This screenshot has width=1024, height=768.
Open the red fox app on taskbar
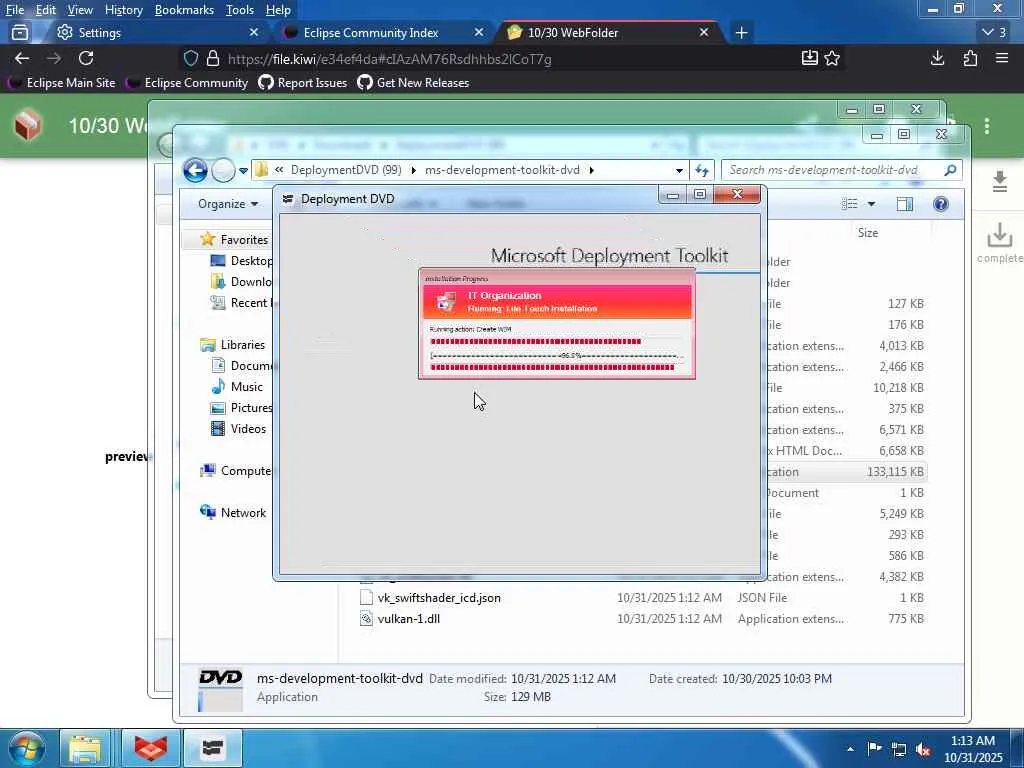[x=152, y=748]
